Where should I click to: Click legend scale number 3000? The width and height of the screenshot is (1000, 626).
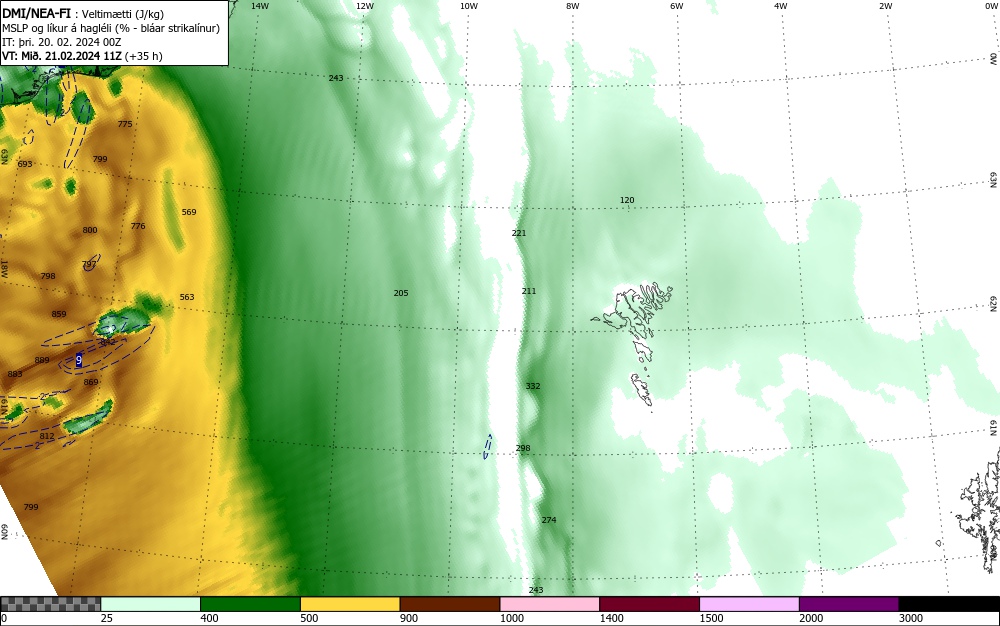click(911, 618)
